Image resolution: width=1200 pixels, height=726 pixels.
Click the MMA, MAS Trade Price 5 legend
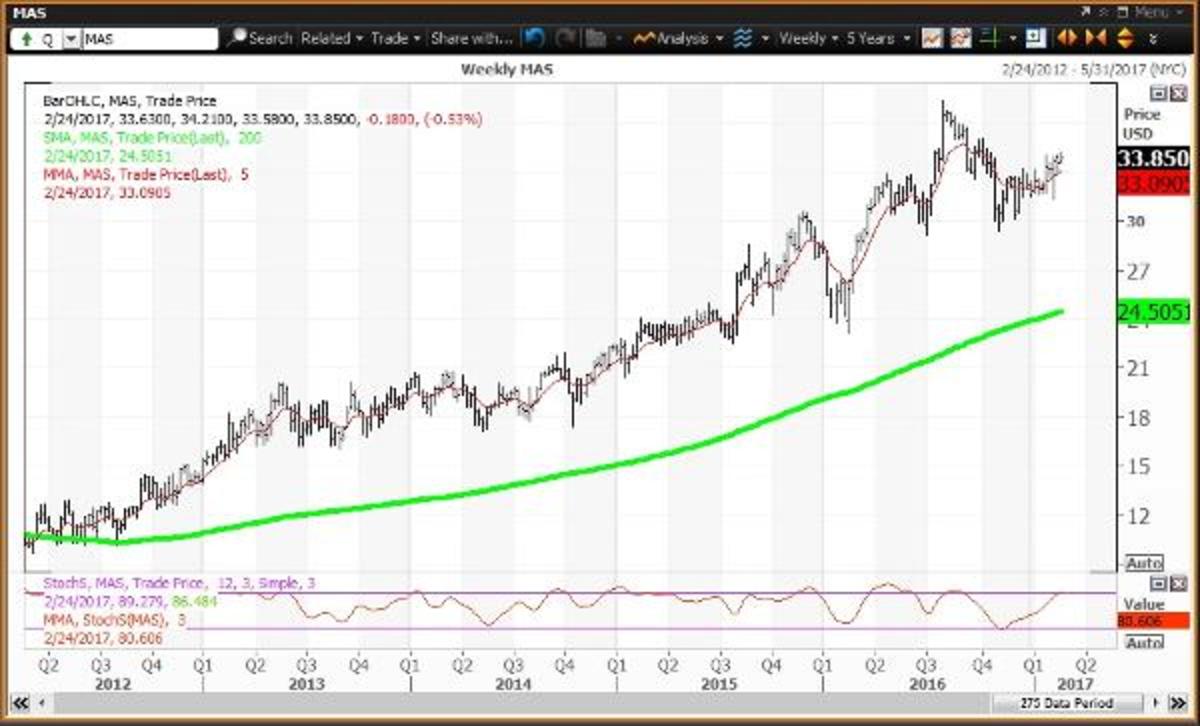point(146,174)
